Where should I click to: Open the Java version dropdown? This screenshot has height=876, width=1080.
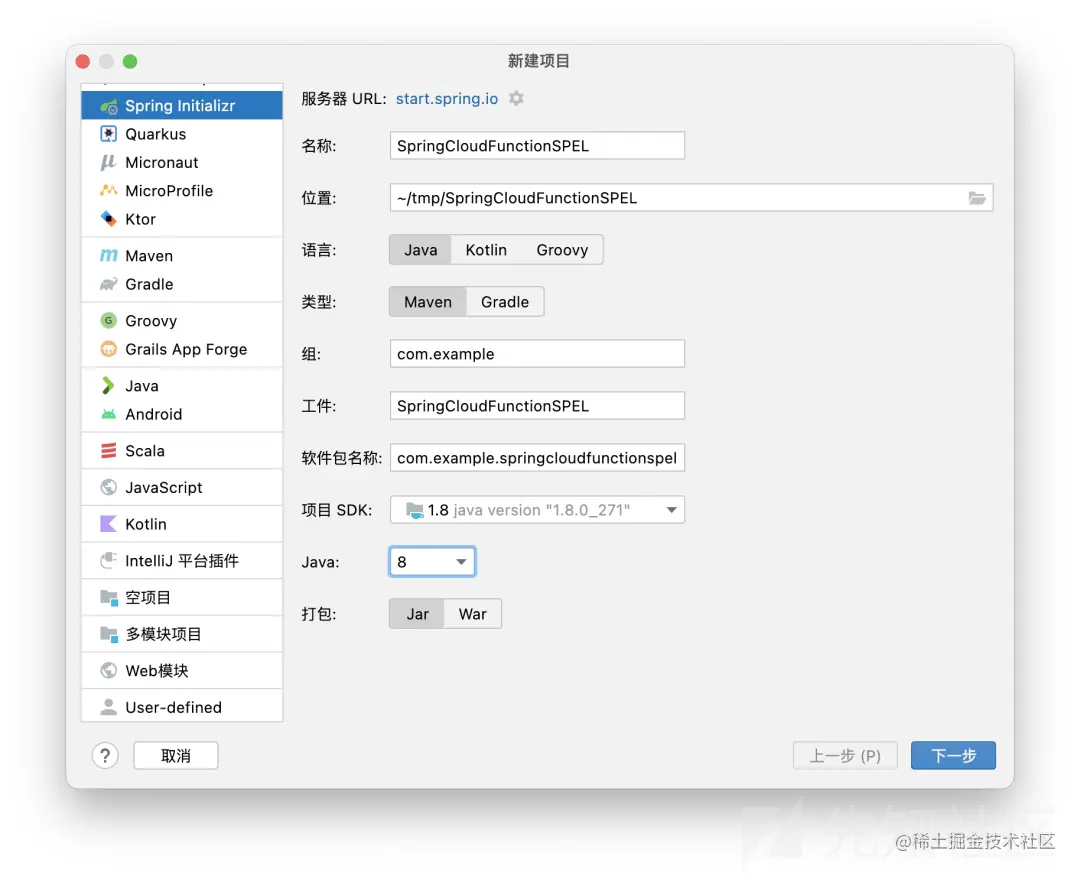tap(432, 562)
